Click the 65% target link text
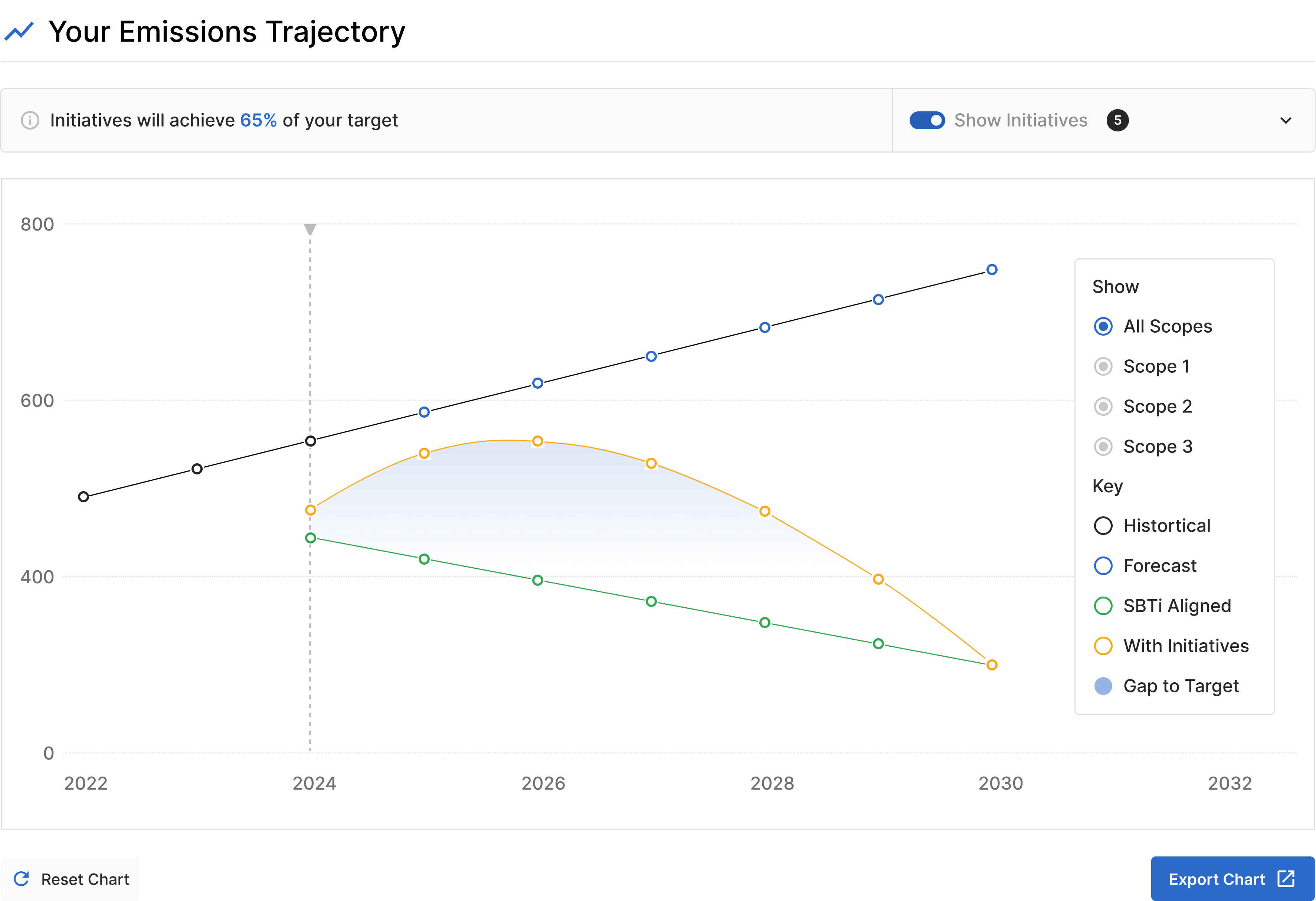Screen dimensions: 1316x901 [x=258, y=121]
